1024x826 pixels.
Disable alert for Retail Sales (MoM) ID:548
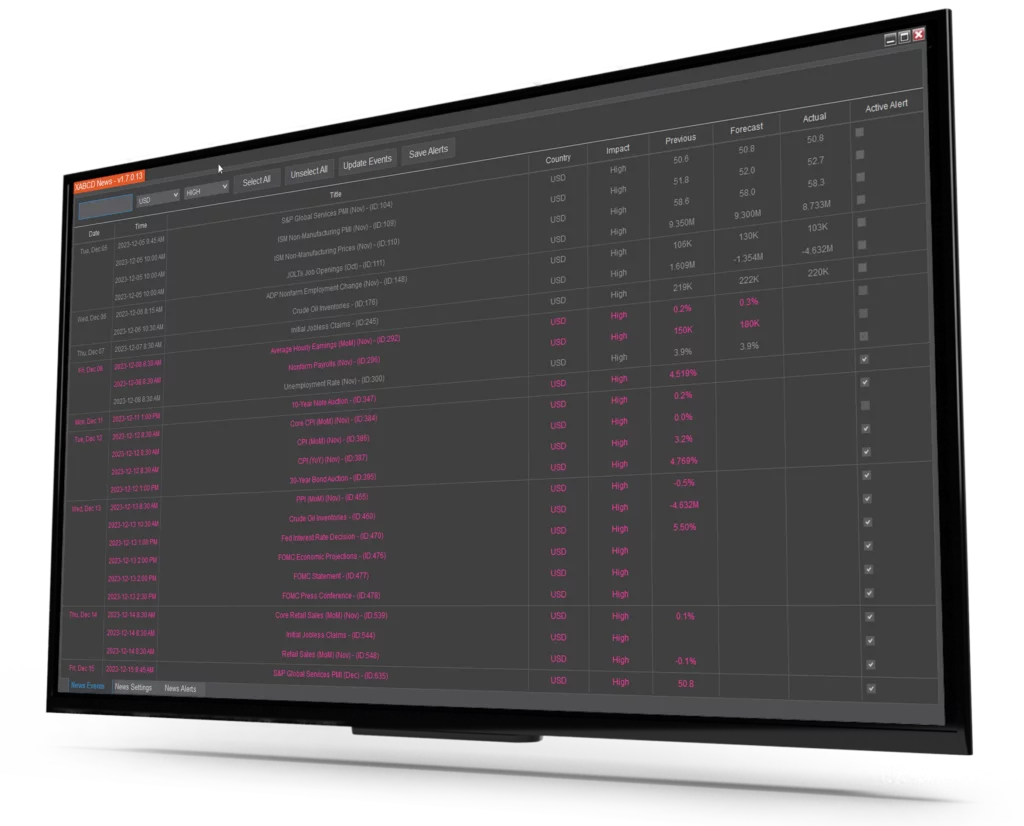871,665
